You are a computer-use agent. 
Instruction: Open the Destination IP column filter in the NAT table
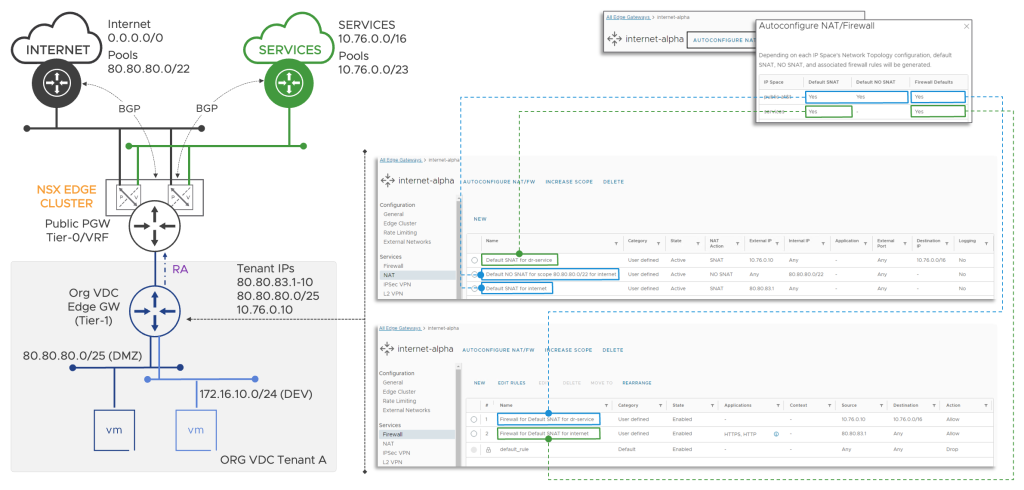[x=946, y=243]
